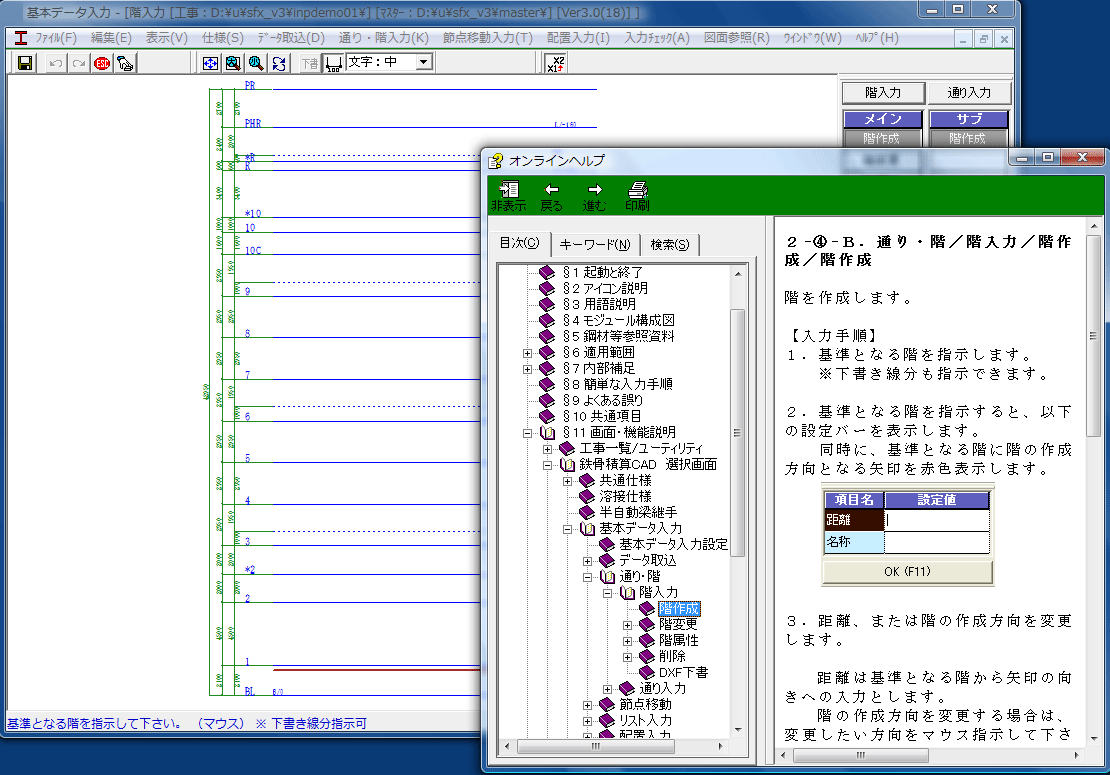
Task: Click the 通り入力 panel button
Action: (969, 93)
